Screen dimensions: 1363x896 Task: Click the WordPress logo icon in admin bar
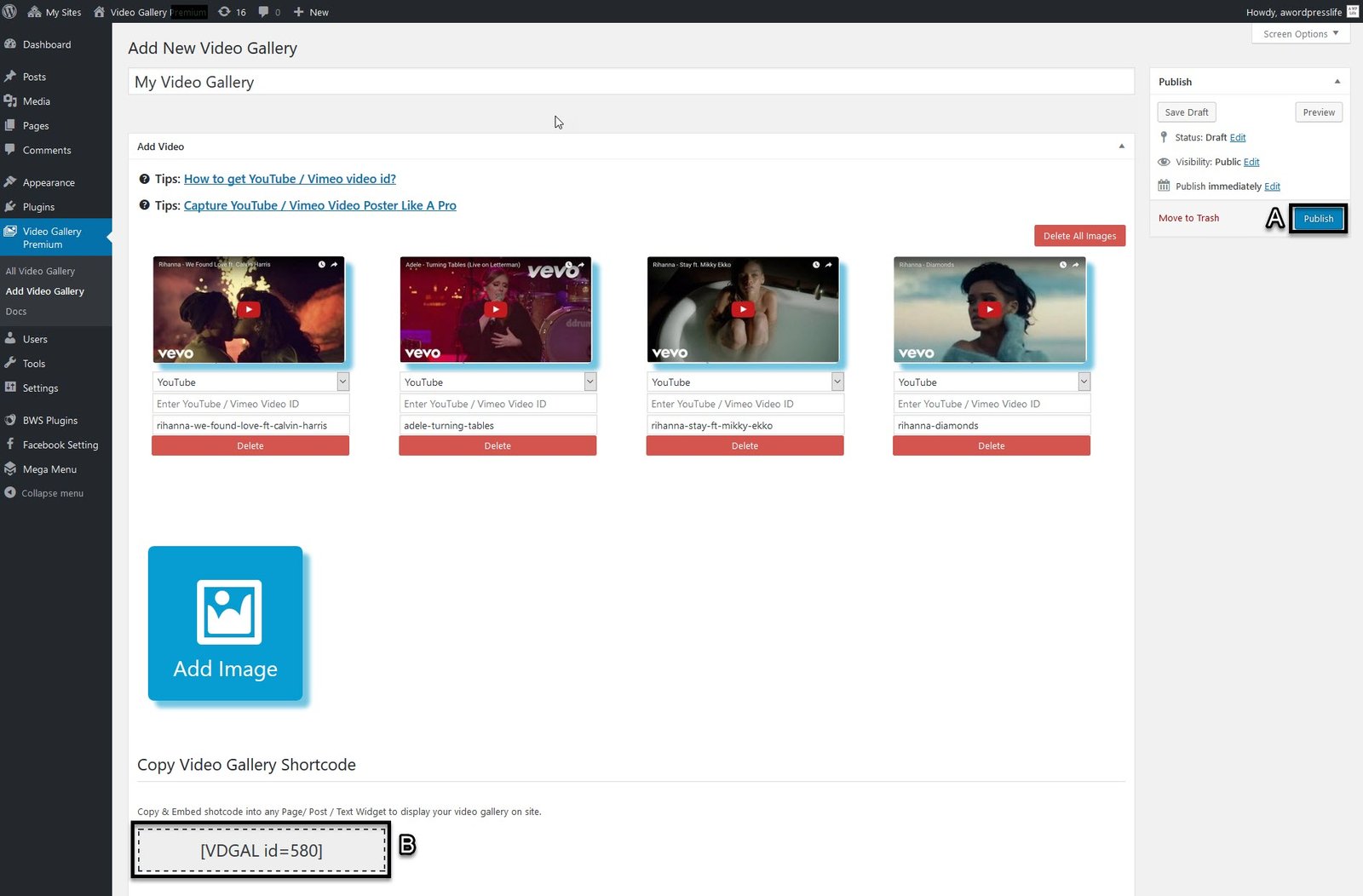point(9,12)
